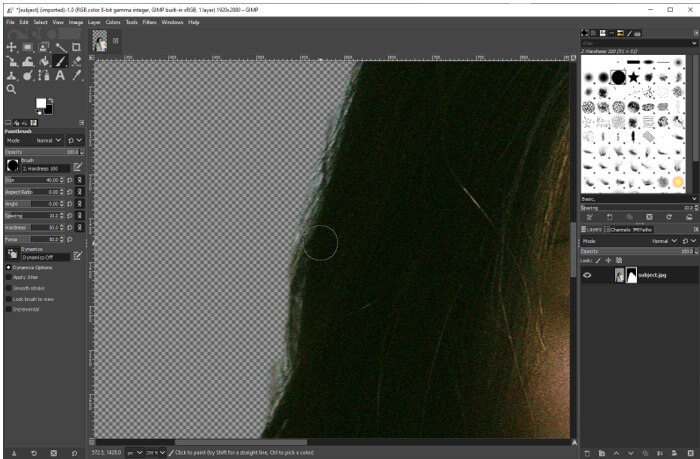
Task: Open the File menu
Action: point(10,22)
